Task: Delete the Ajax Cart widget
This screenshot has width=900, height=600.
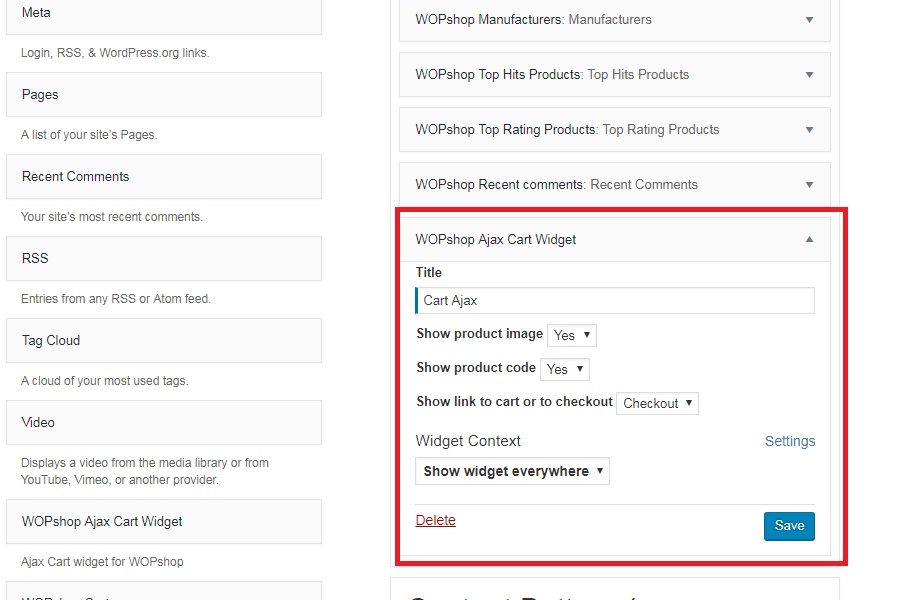Action: (435, 520)
